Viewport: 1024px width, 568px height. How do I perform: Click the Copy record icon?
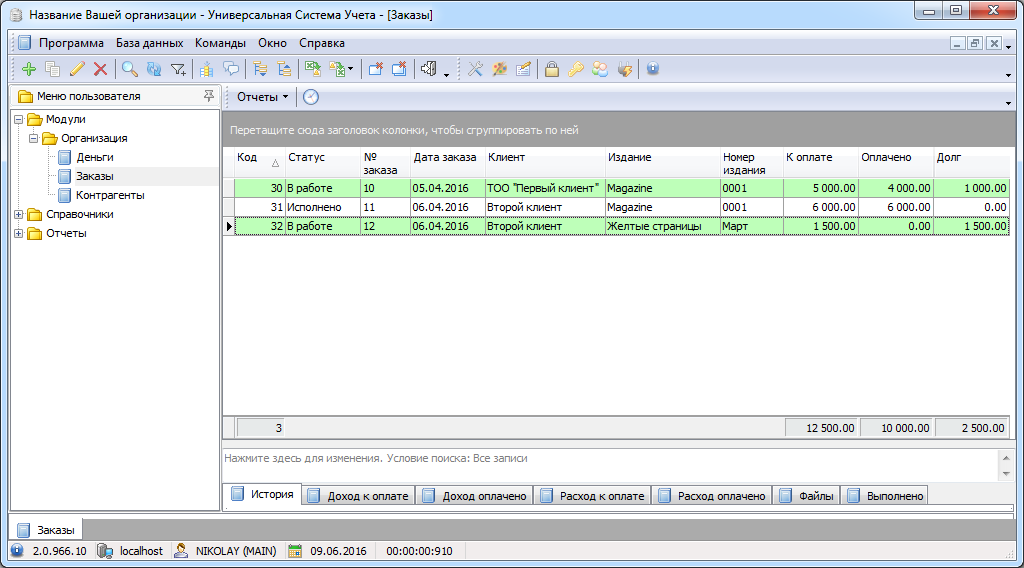53,69
